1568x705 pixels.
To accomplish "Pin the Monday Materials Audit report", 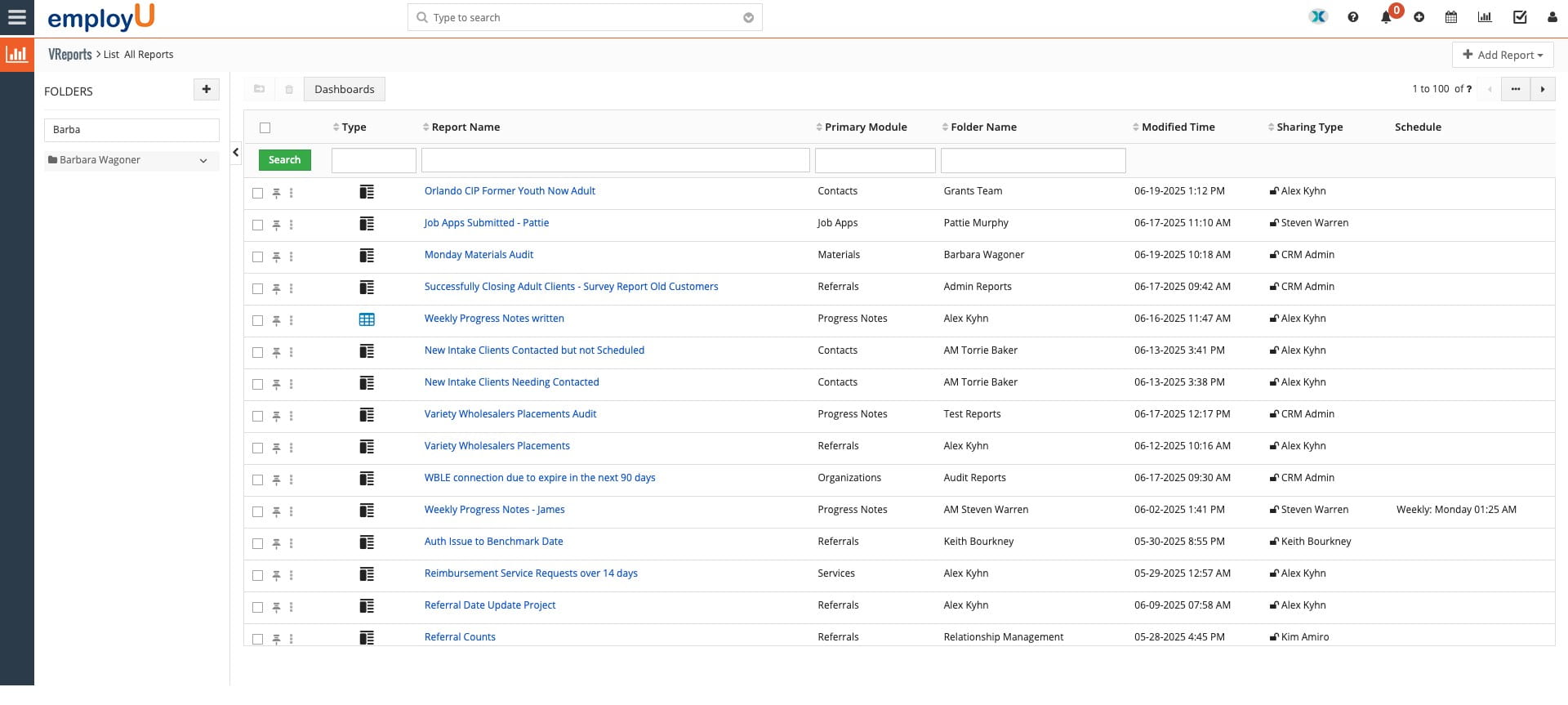I will [x=276, y=257].
